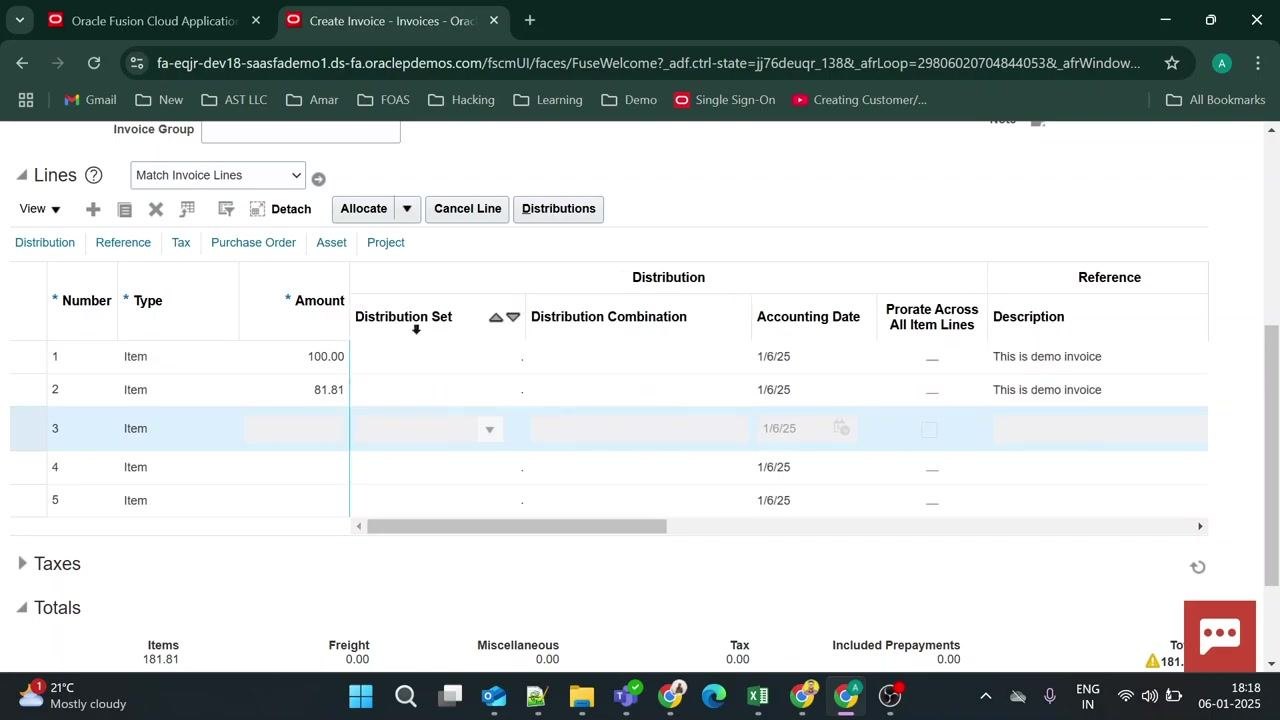1280x720 pixels.
Task: Switch to Oracle Fusion Cloud Applications tab
Action: coord(154,20)
